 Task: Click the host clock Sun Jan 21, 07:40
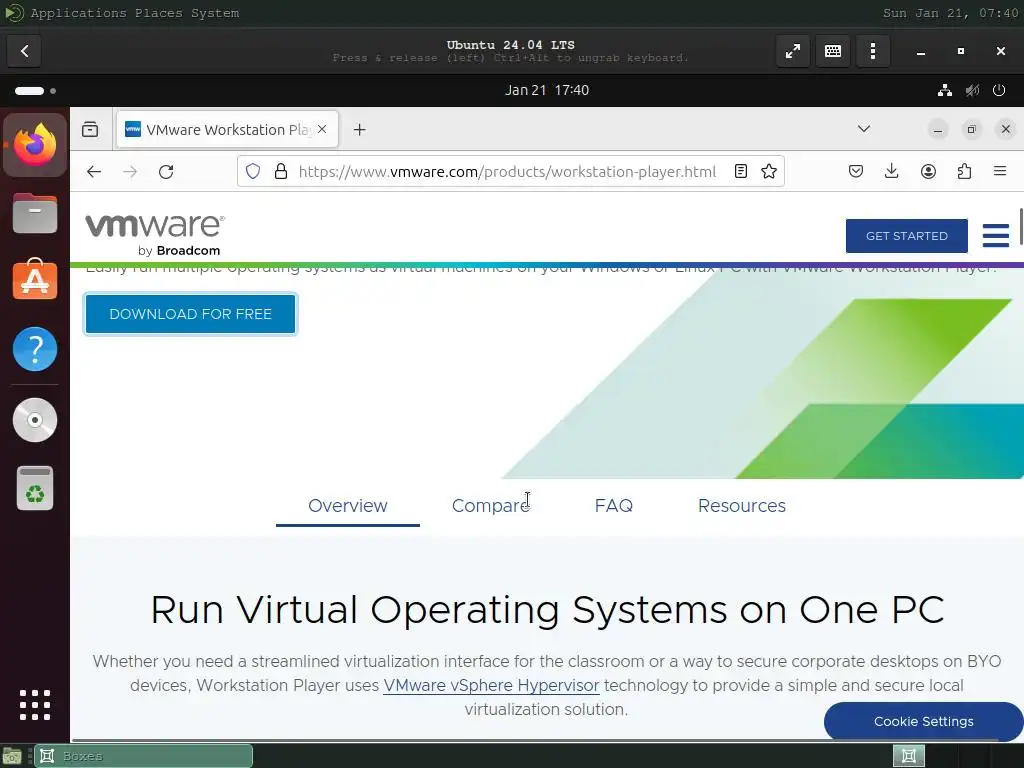pyautogui.click(x=950, y=13)
